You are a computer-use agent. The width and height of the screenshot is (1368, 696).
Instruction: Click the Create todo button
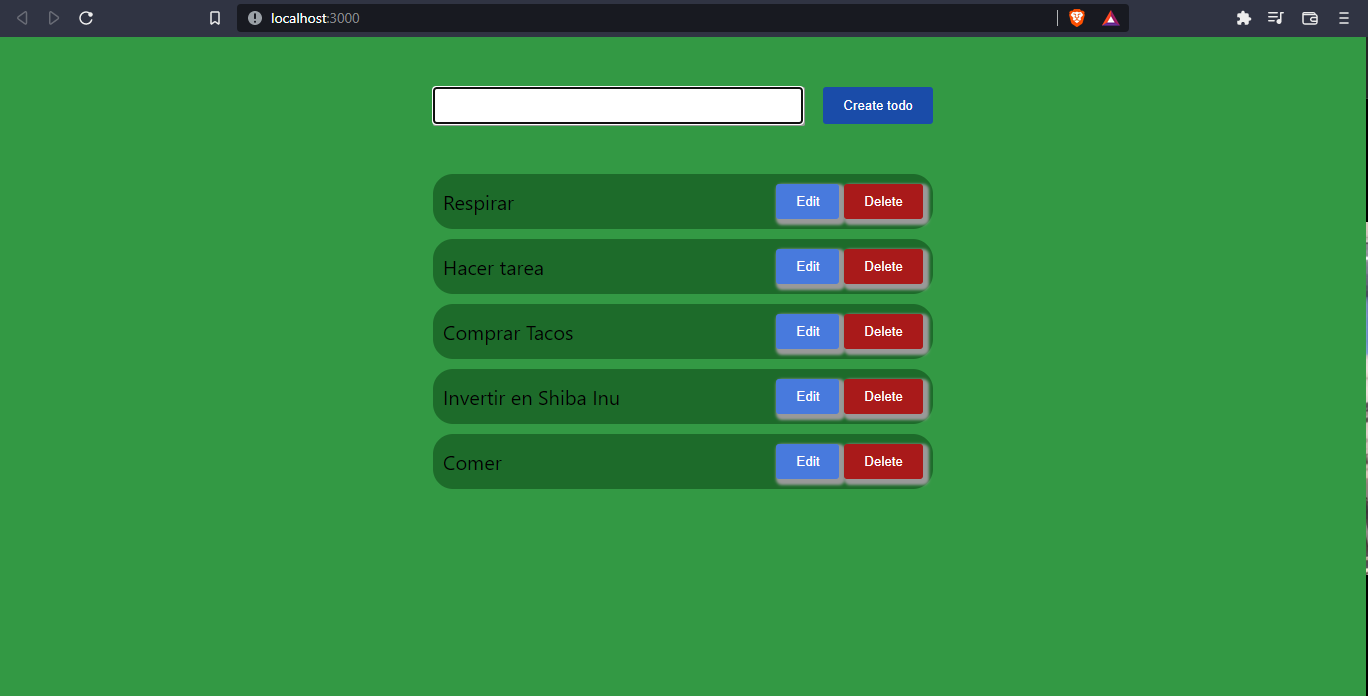[877, 105]
